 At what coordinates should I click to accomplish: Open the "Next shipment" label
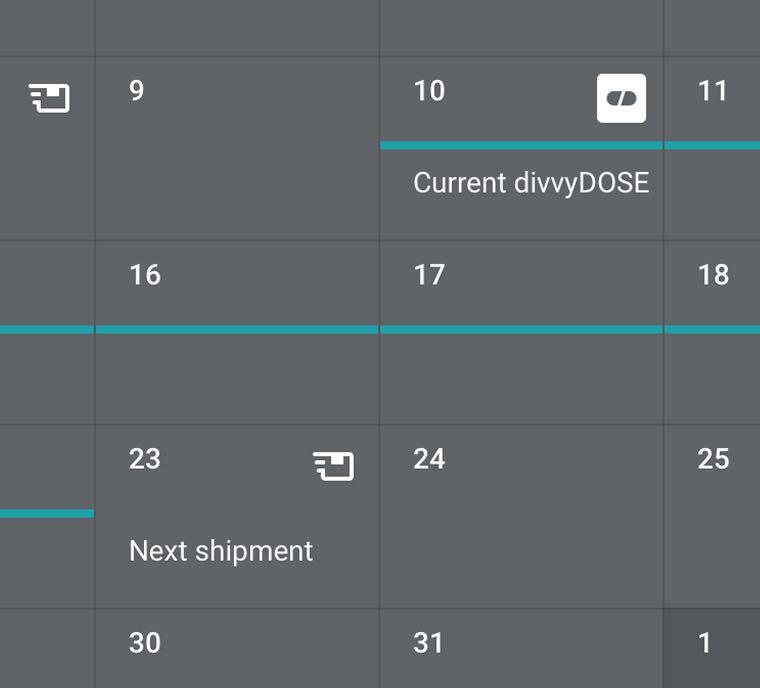pos(221,551)
